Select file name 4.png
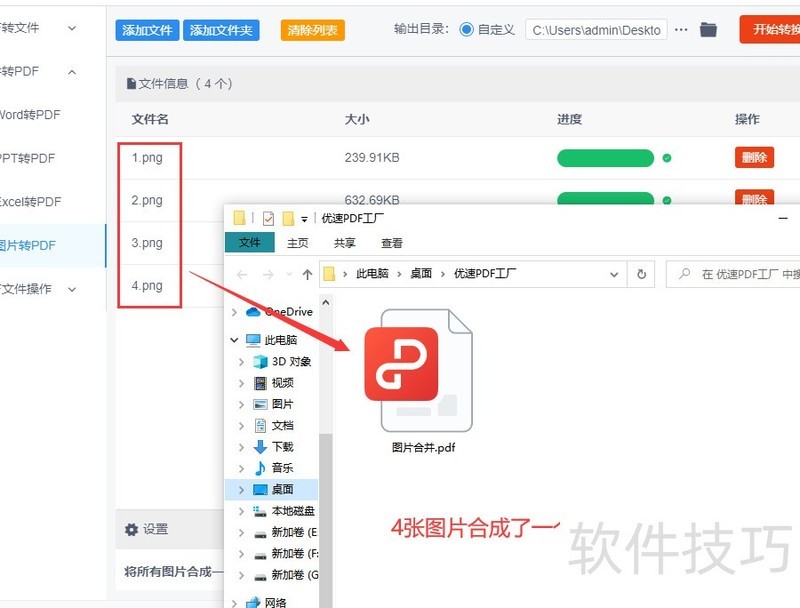800x608 pixels. (147, 285)
